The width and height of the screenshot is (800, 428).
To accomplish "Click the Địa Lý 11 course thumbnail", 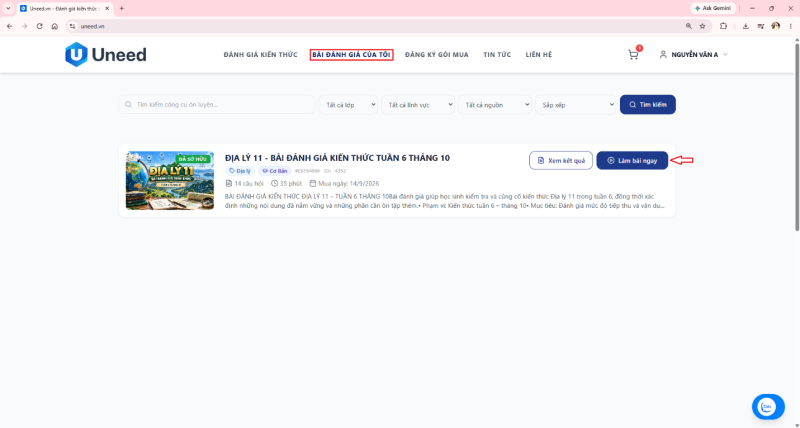I will pos(170,180).
